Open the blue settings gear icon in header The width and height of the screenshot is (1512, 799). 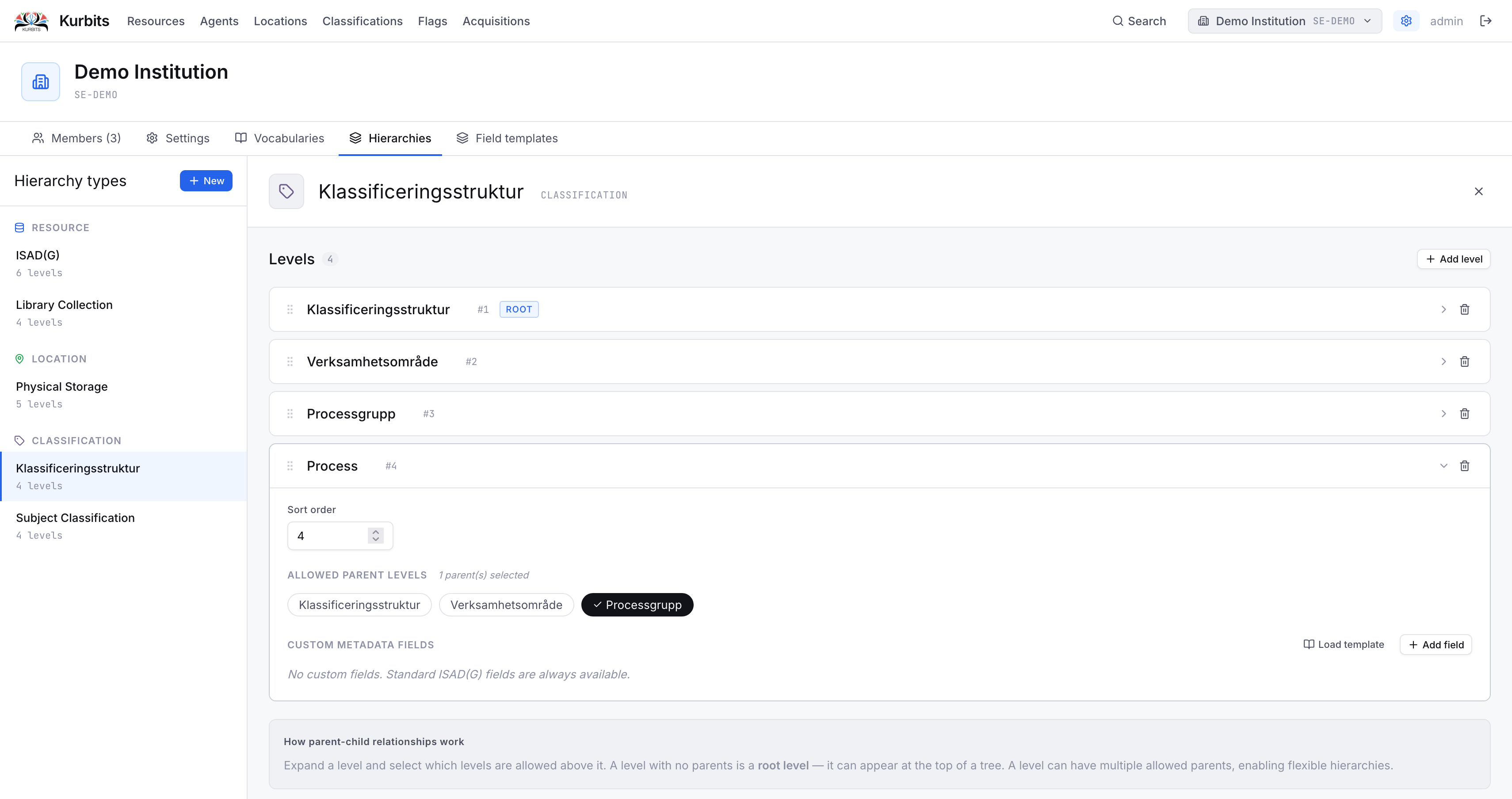click(1406, 21)
